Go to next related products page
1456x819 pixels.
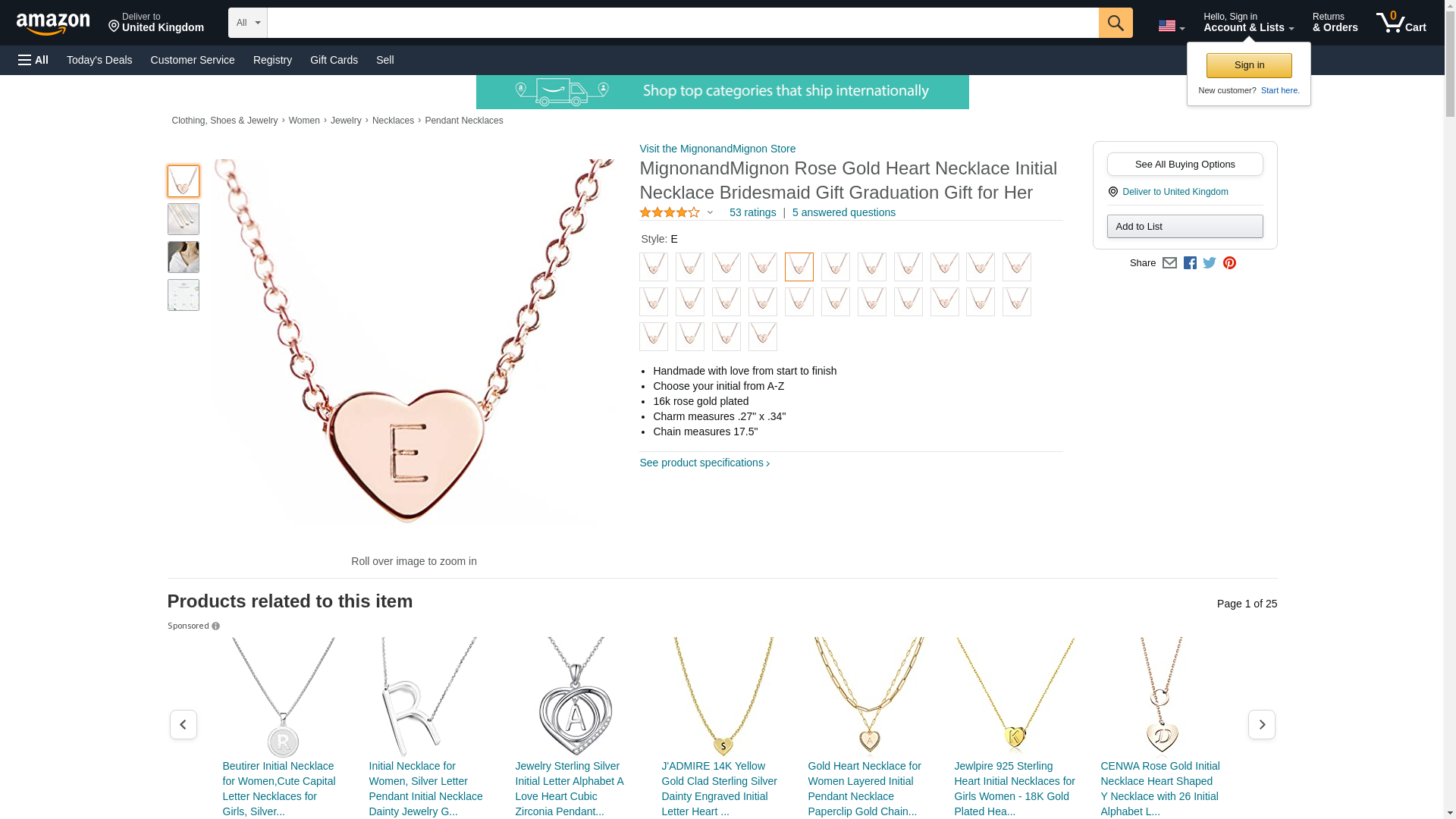coord(1262,725)
